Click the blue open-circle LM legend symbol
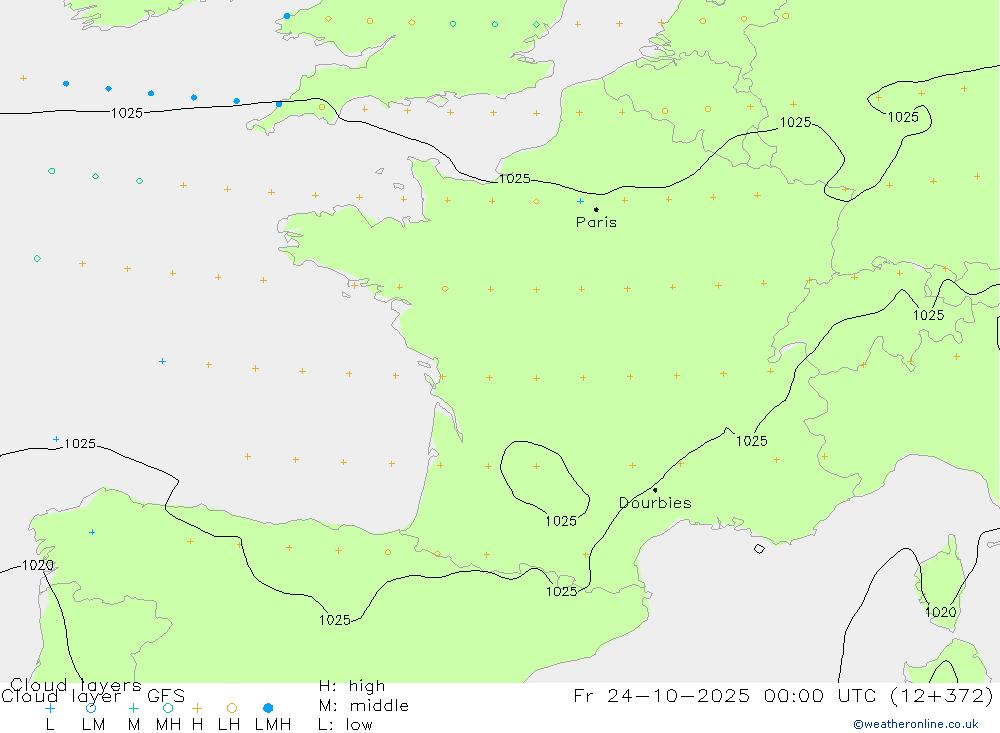1000x733 pixels. [91, 708]
